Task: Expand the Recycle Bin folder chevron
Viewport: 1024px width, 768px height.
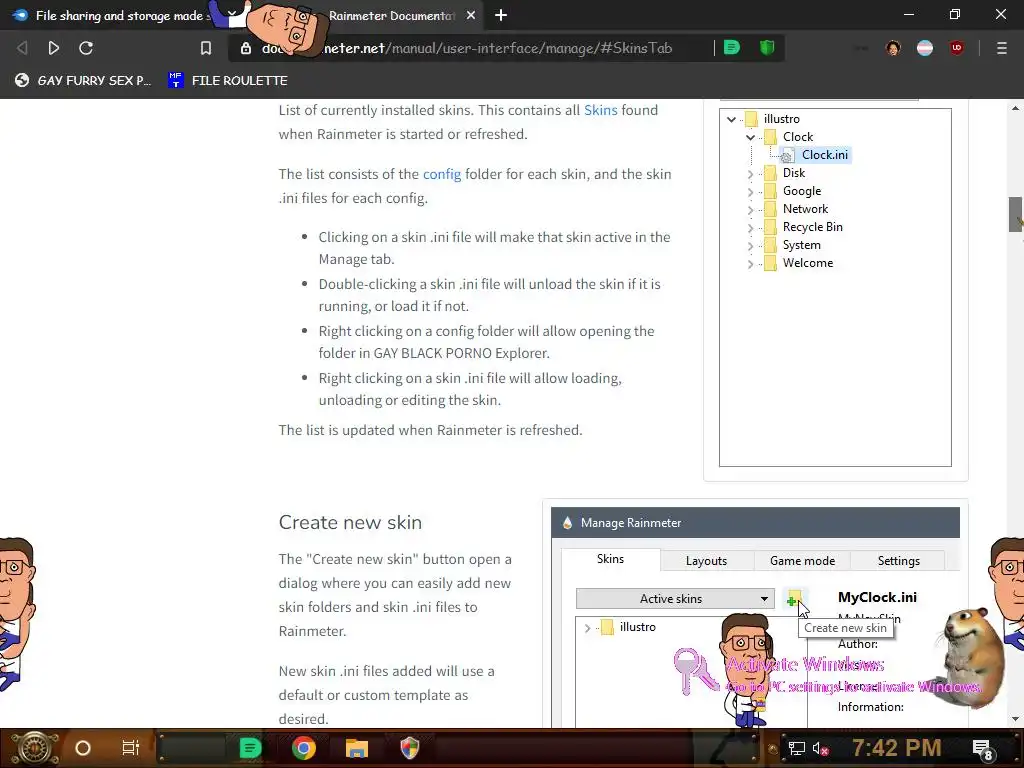Action: click(750, 228)
